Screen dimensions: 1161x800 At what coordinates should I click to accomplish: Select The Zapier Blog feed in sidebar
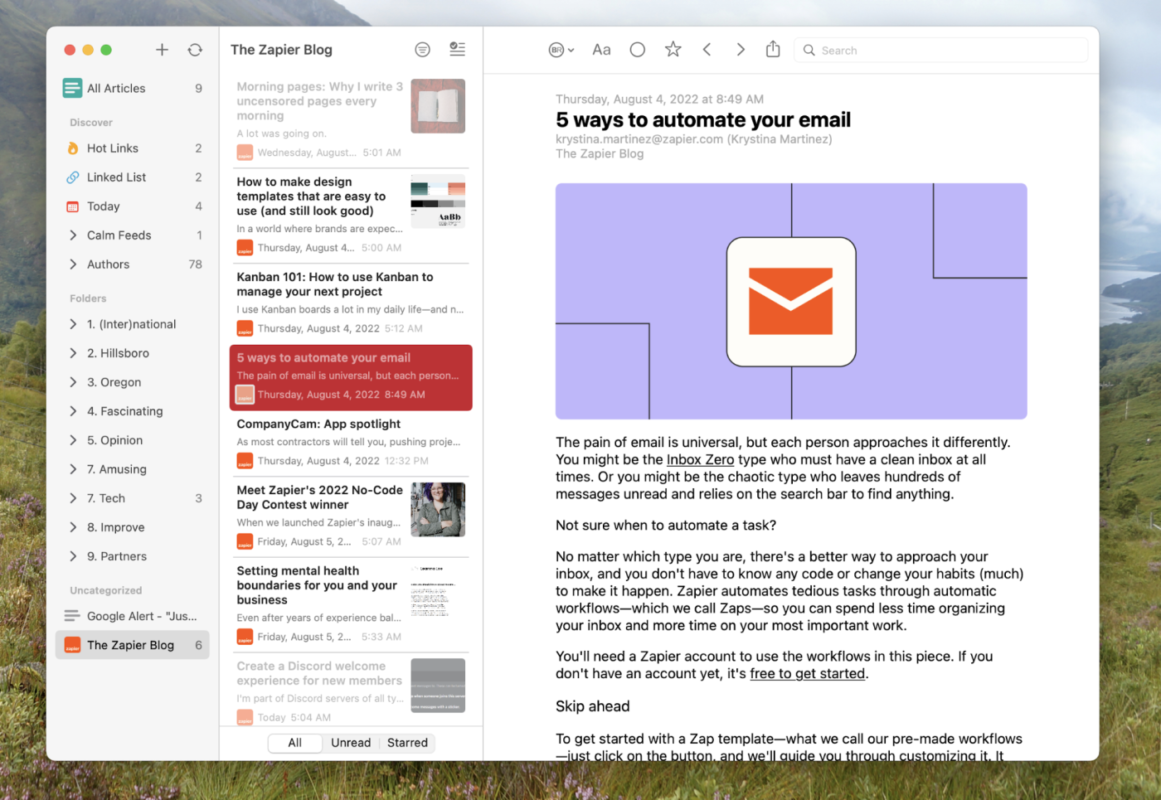133,644
